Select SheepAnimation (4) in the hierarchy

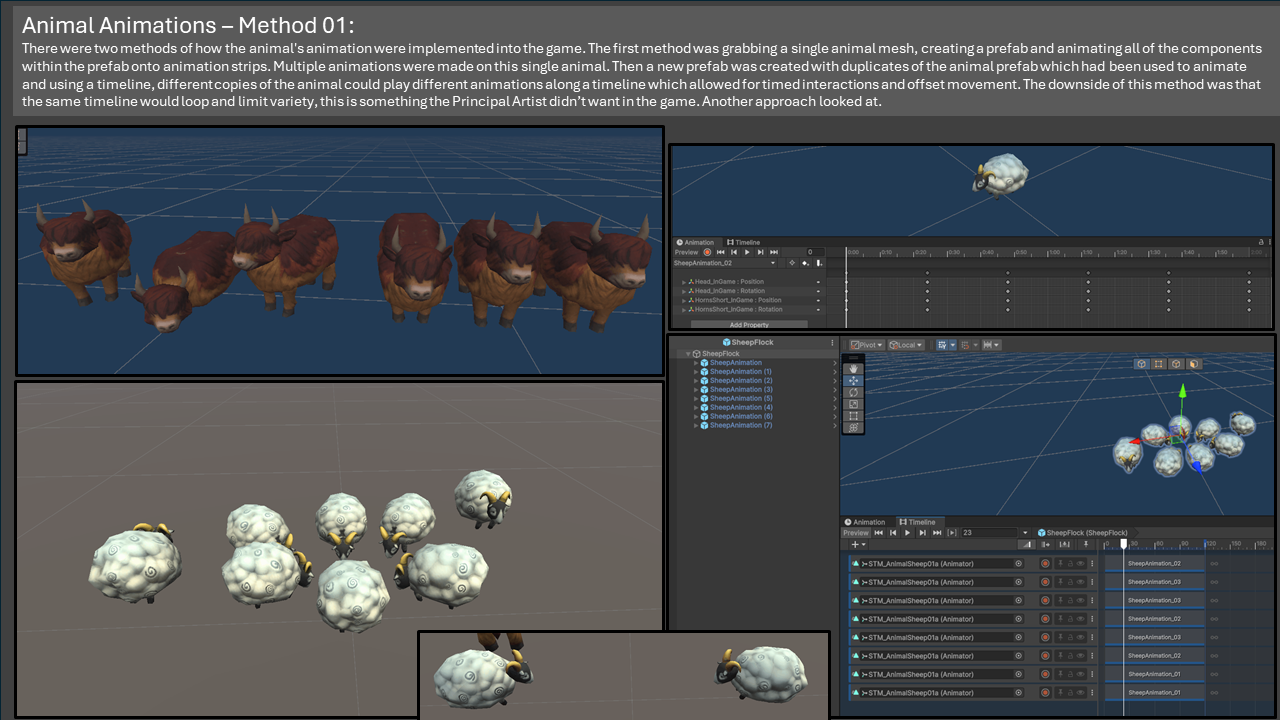741,408
